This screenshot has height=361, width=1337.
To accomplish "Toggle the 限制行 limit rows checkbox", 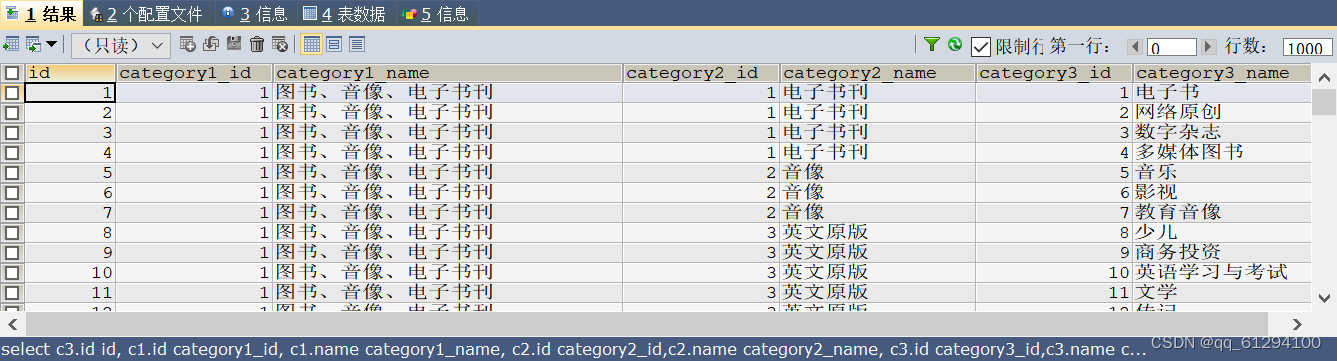I will [x=981, y=46].
